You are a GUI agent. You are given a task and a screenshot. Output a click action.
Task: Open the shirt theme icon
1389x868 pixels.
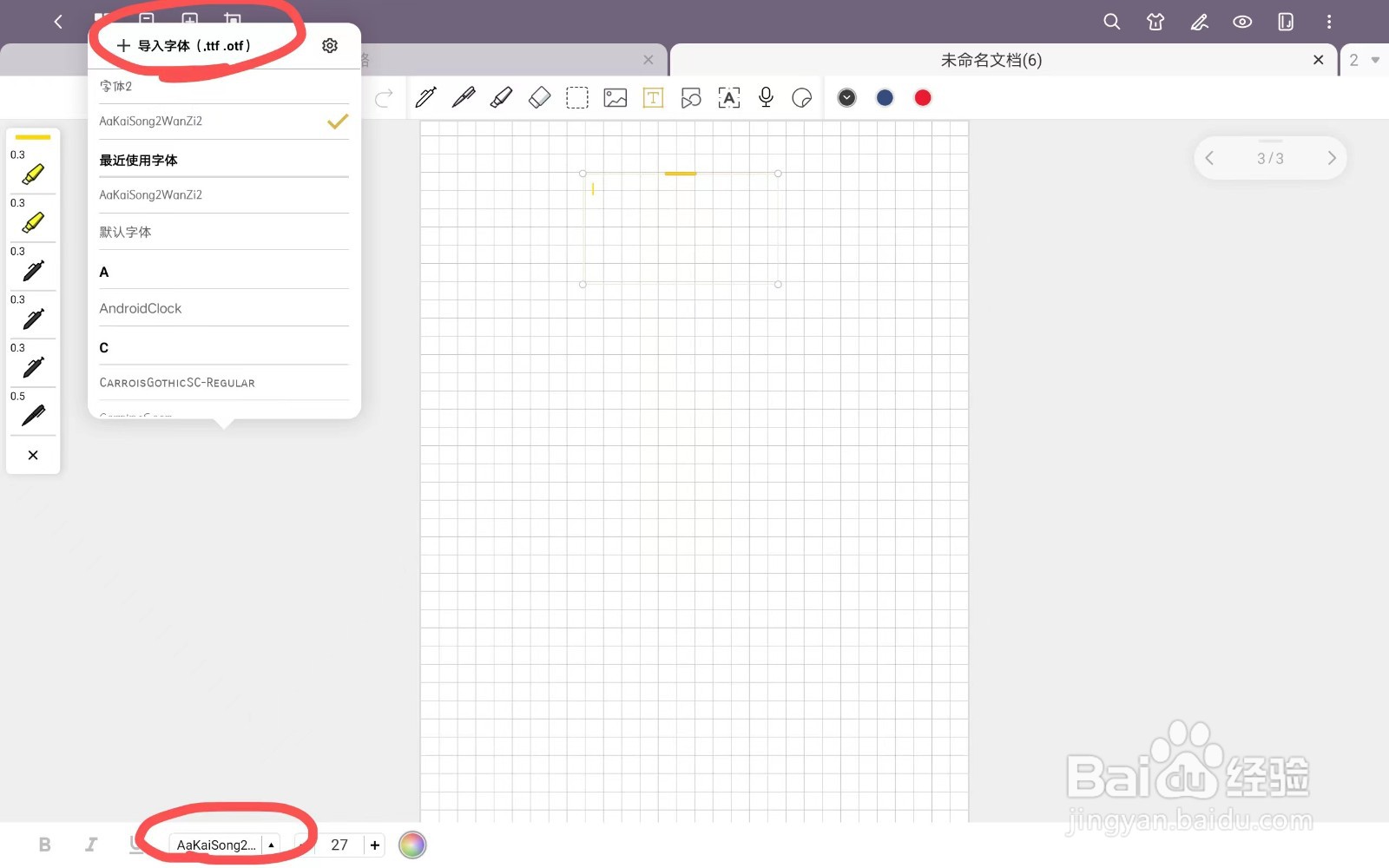(x=1155, y=22)
